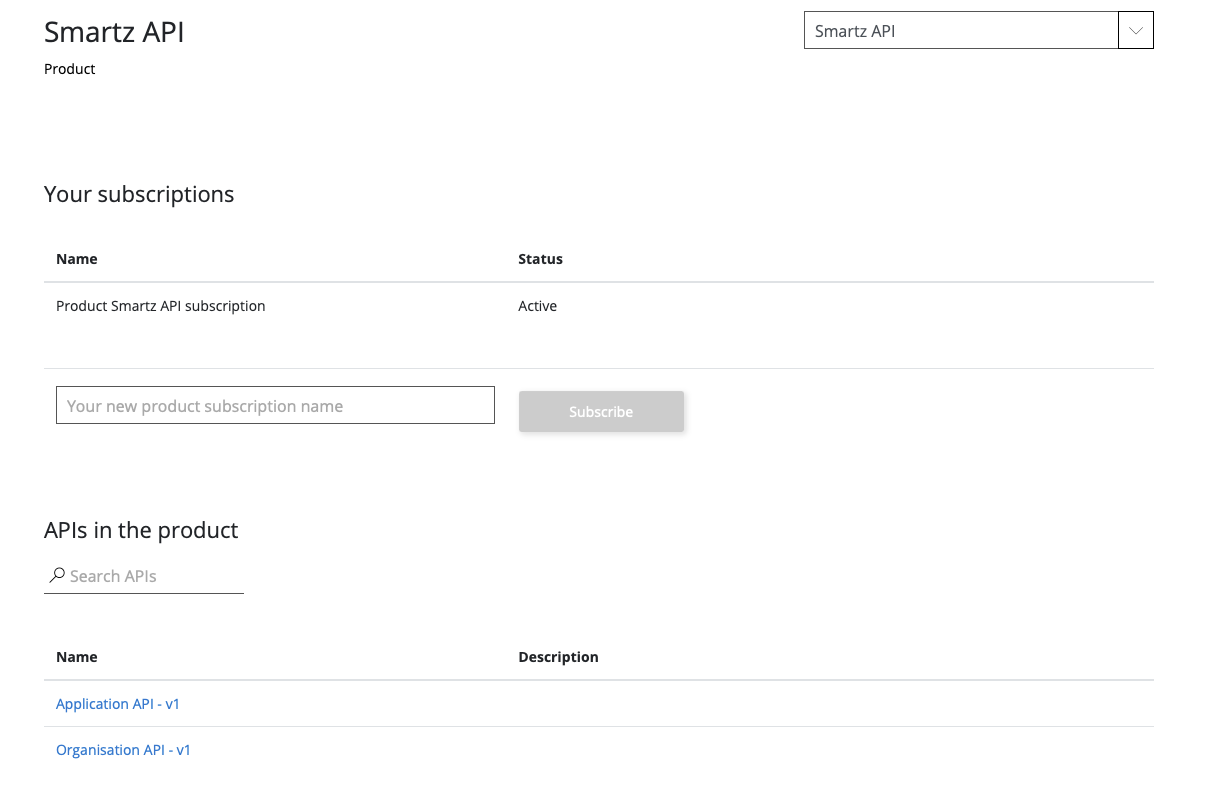Select the Product Smartz API subscription row
The width and height of the screenshot is (1220, 796).
pos(161,306)
